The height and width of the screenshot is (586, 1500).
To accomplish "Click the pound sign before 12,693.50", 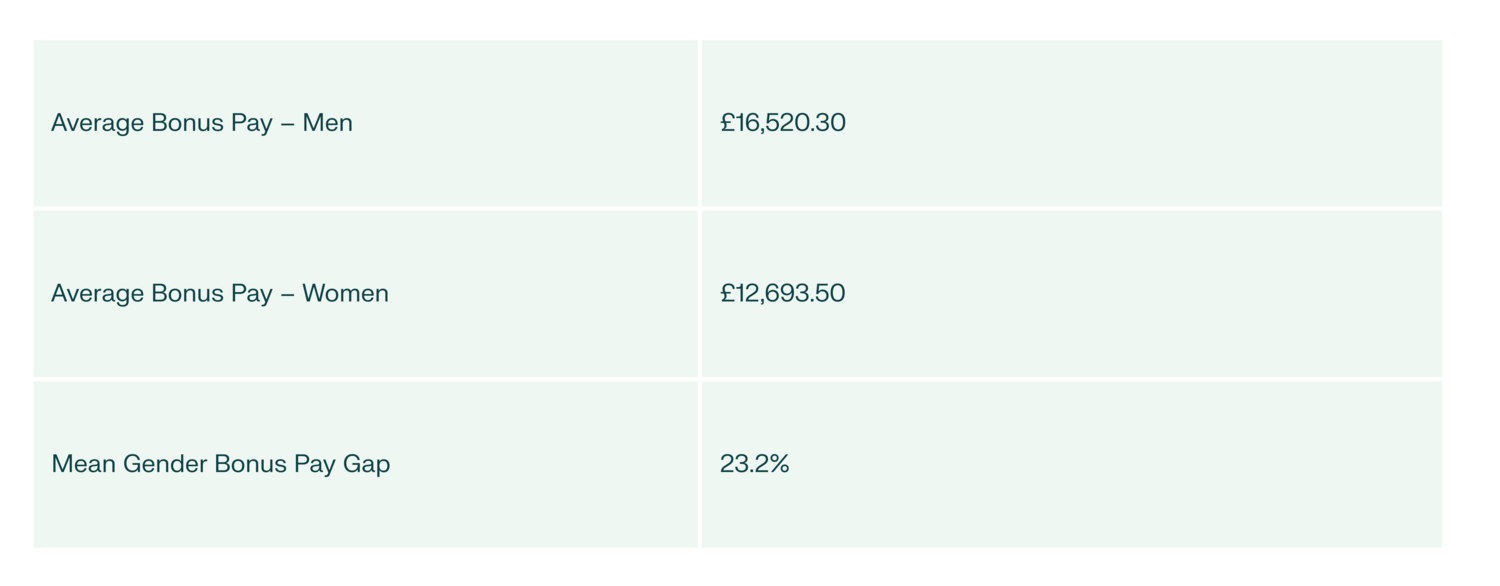I will pyautogui.click(x=727, y=293).
